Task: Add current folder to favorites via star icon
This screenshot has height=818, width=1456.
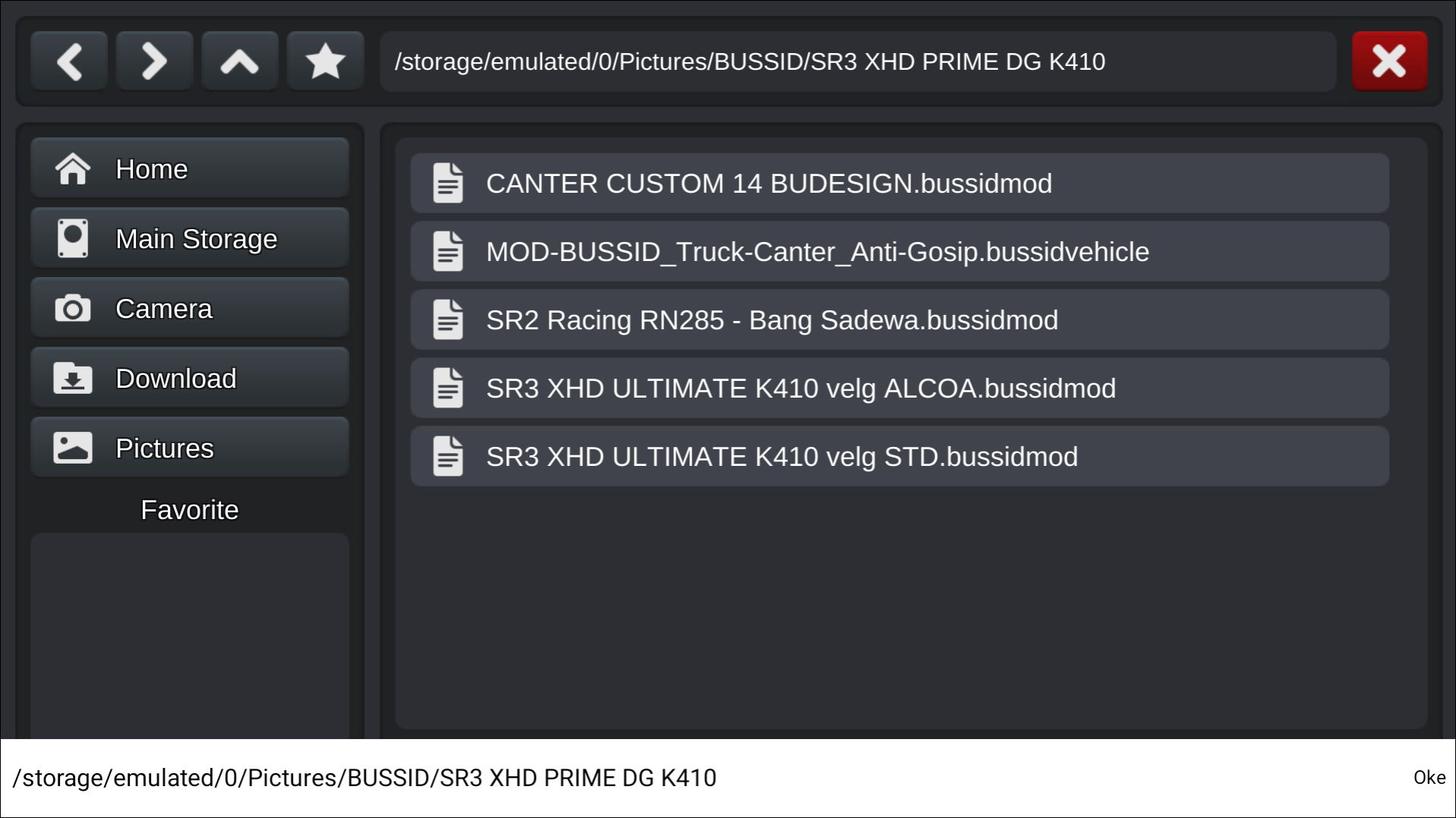Action: tap(325, 61)
